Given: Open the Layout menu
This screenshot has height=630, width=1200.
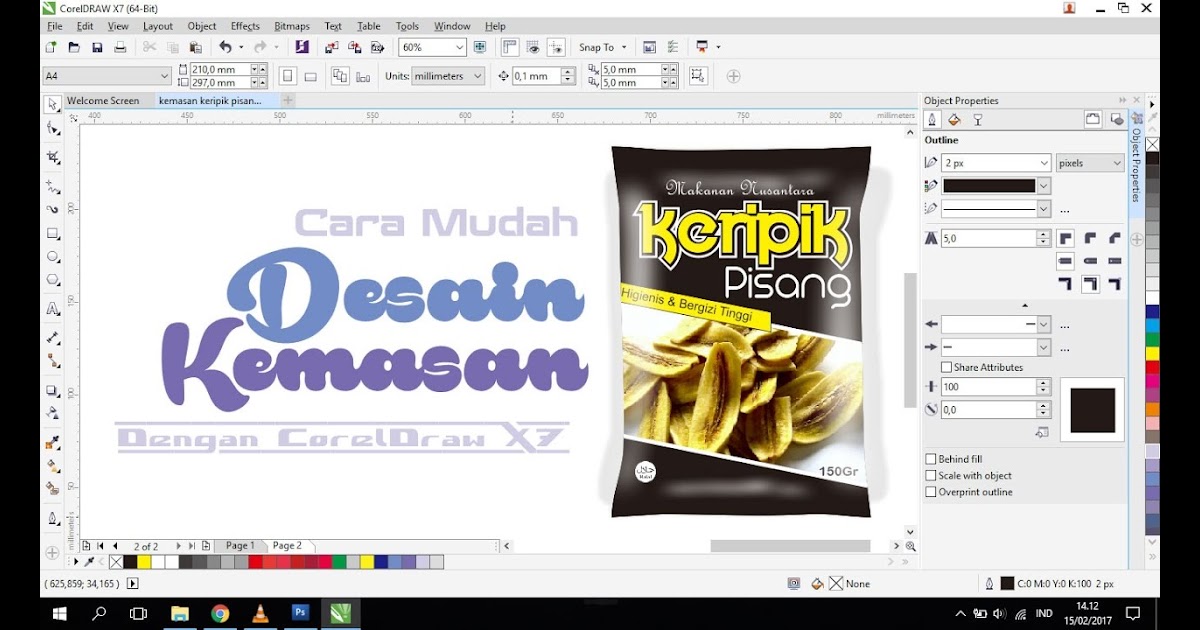Looking at the screenshot, I should [158, 26].
